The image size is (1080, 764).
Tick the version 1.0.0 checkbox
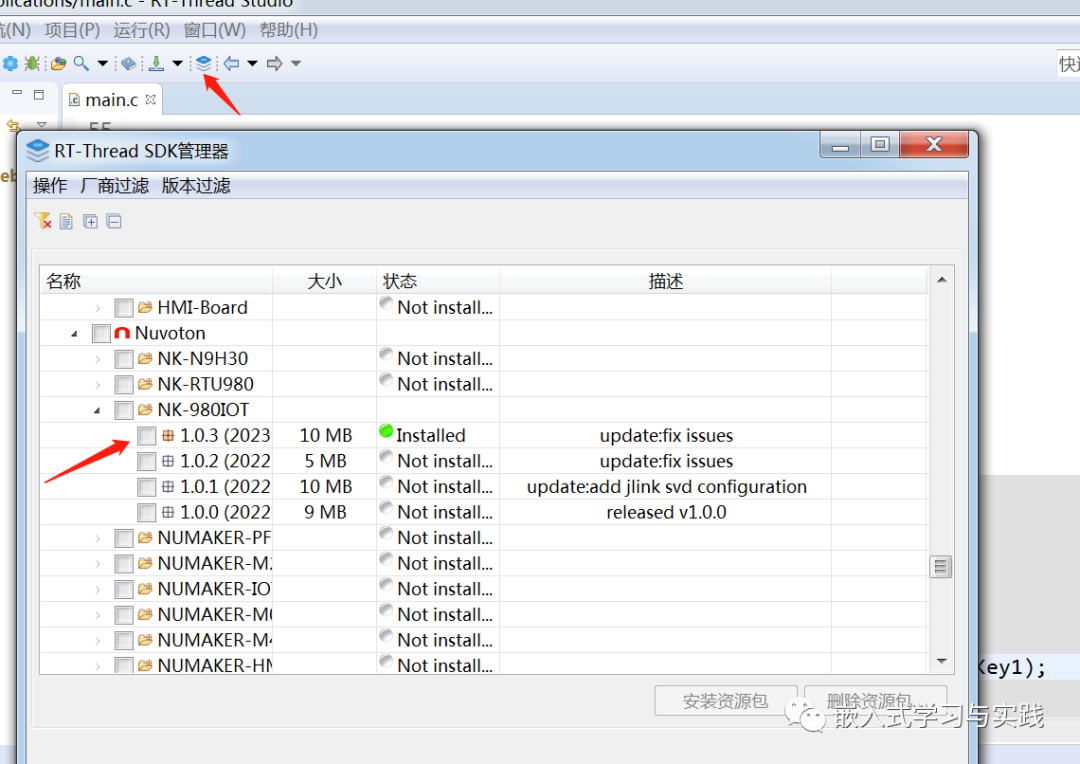coord(147,513)
